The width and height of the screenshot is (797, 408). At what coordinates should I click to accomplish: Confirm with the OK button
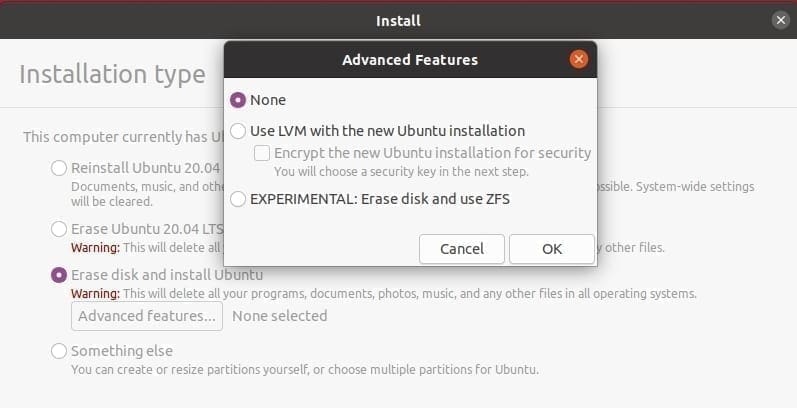click(x=551, y=249)
